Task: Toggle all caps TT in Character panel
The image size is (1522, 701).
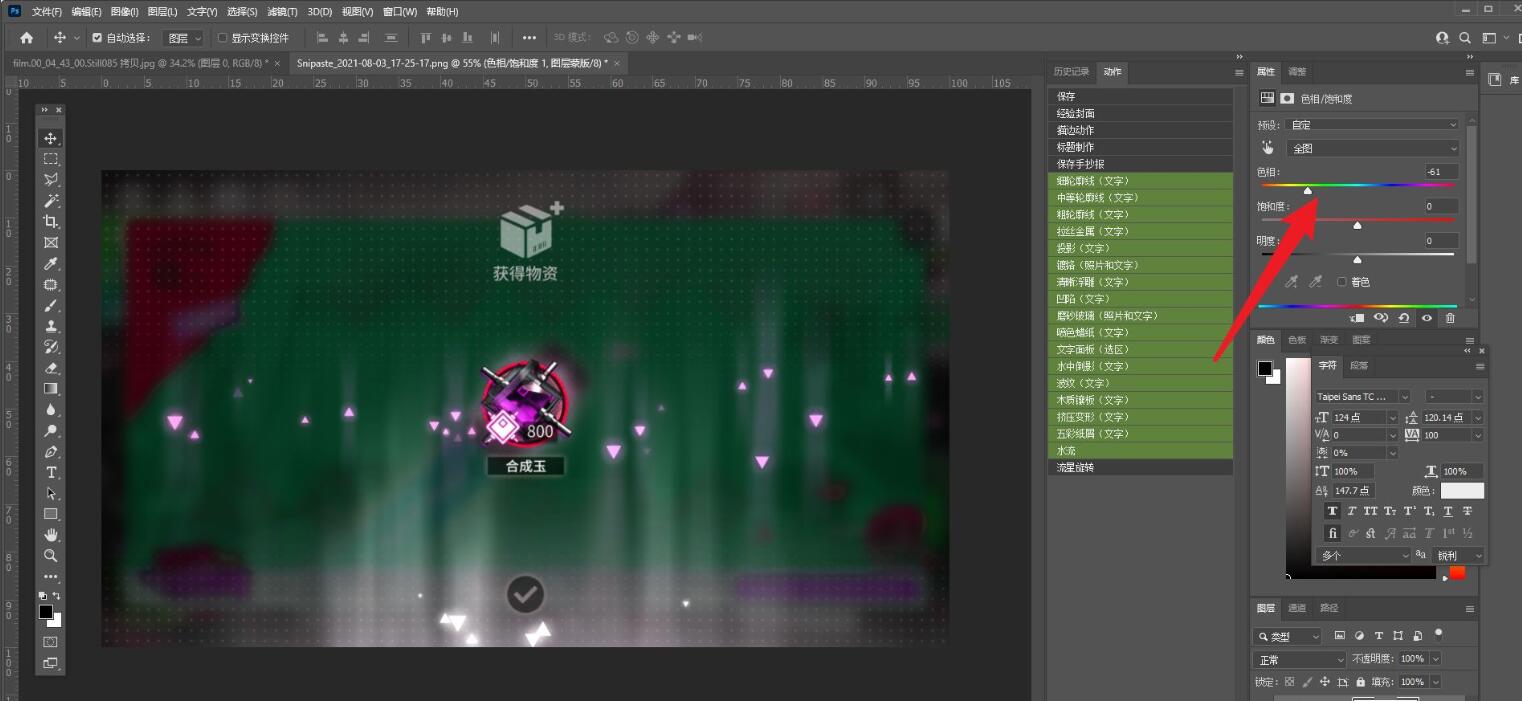Action: pos(1371,511)
